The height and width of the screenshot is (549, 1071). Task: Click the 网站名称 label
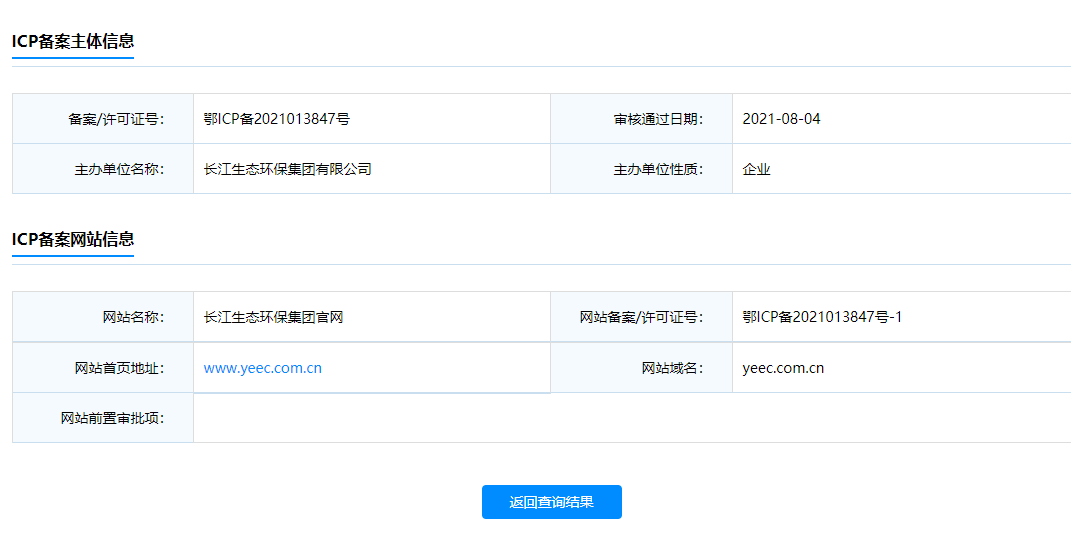coord(133,317)
